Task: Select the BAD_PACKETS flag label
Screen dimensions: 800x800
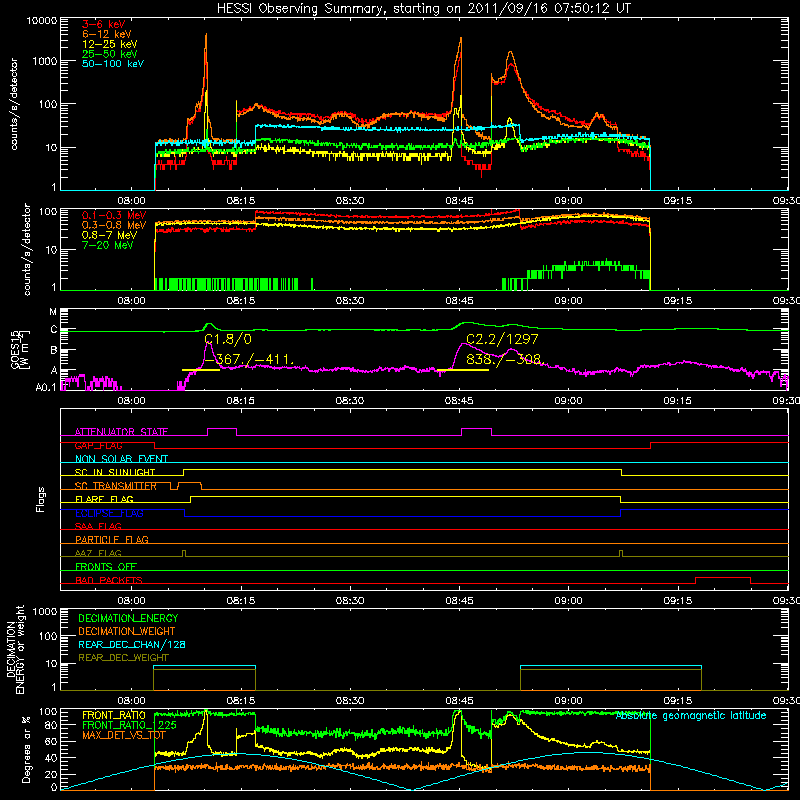Action: pos(109,580)
